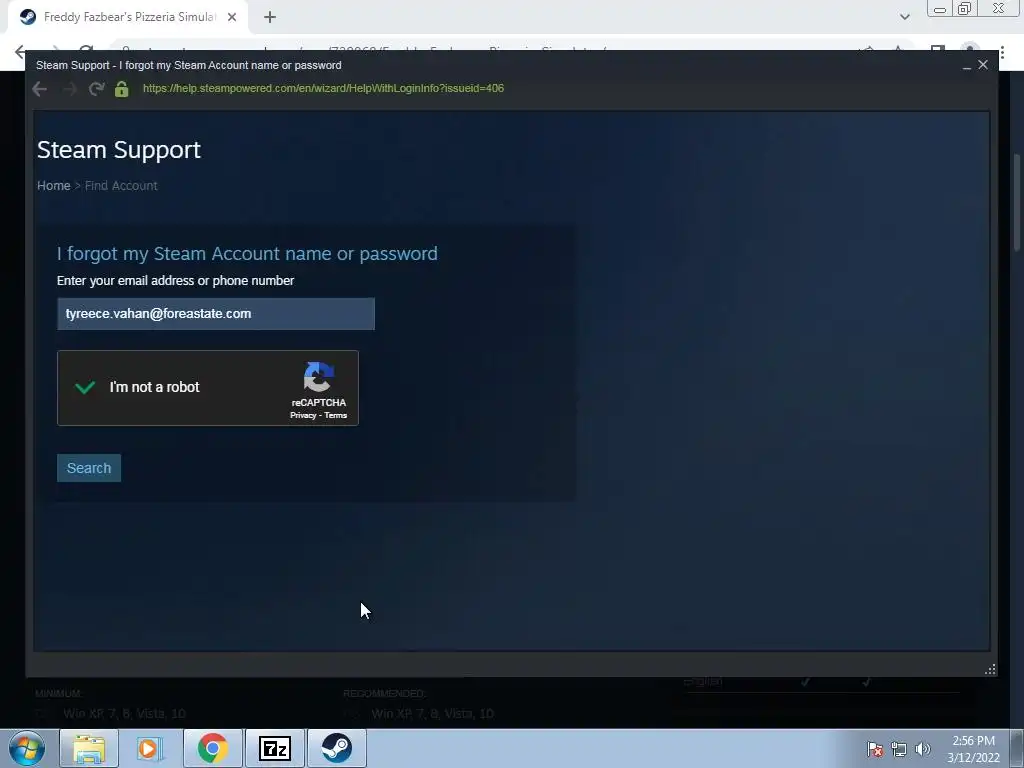Image resolution: width=1024 pixels, height=768 pixels.
Task: Open the reCAPTCHA logo
Action: [319, 377]
